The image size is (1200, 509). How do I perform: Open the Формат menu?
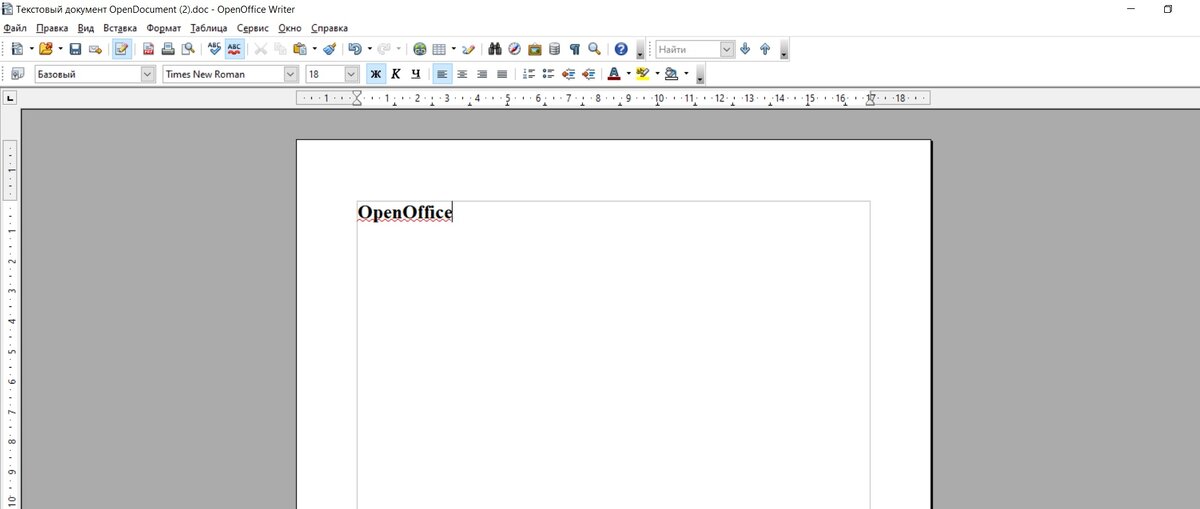pyautogui.click(x=164, y=28)
